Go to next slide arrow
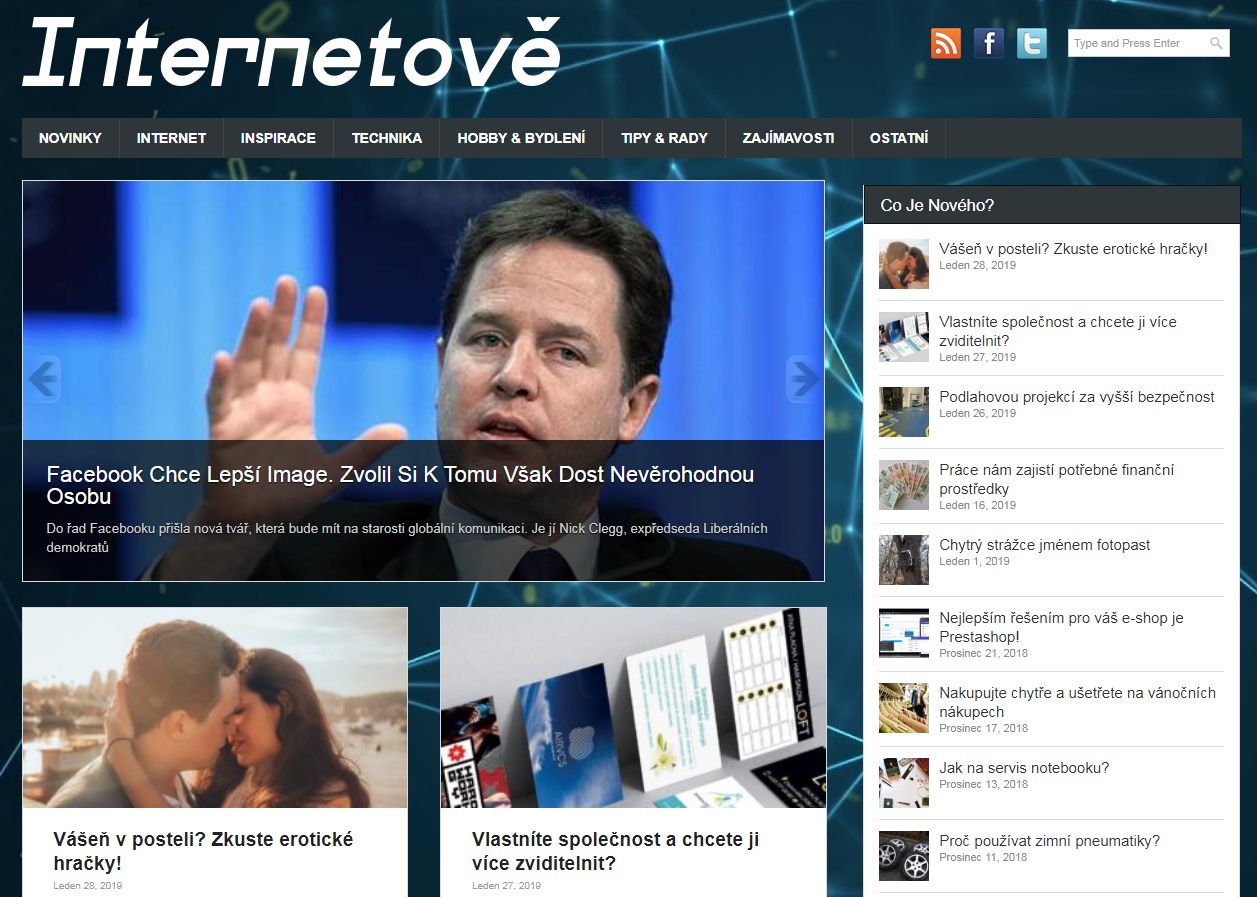Viewport: 1257px width, 897px height. tap(804, 379)
